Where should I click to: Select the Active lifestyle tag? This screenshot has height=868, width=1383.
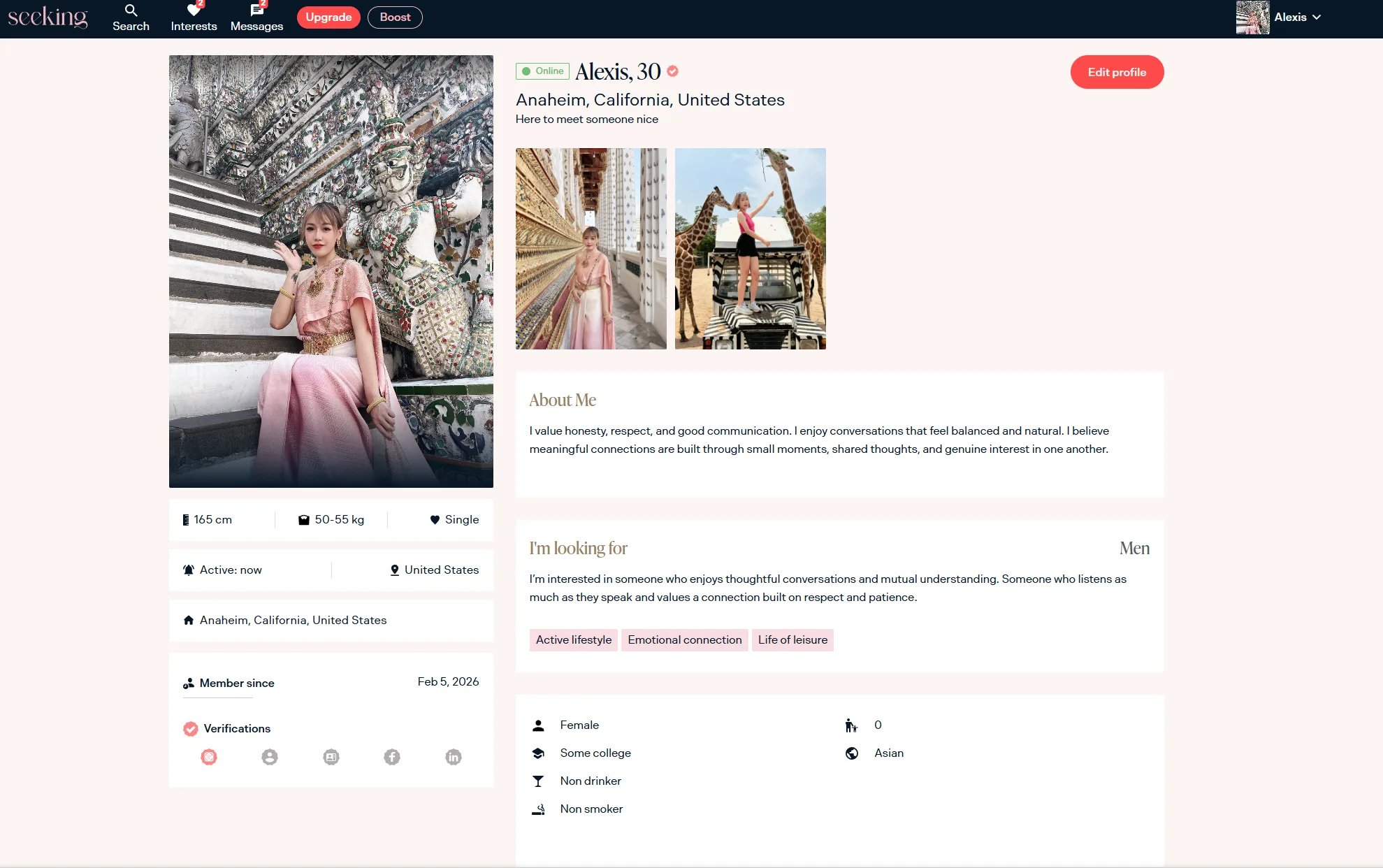[x=573, y=640]
